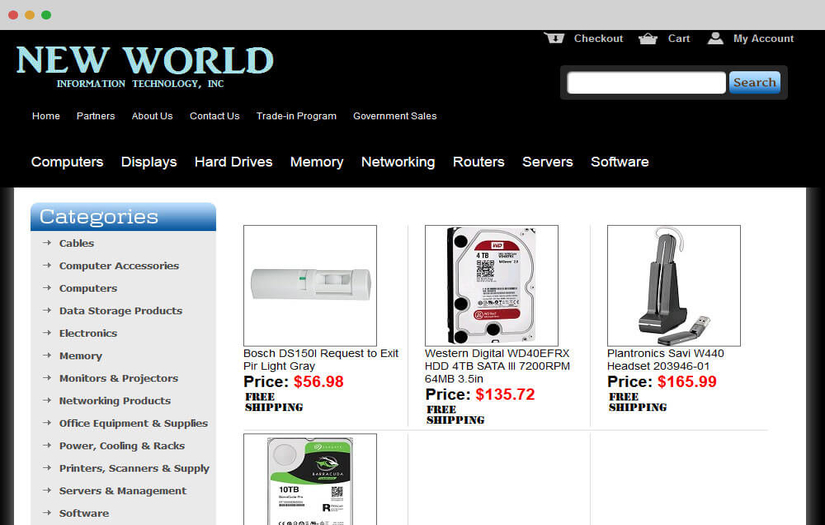This screenshot has width=825, height=525.
Task: Click the Plantronics headset product image
Action: point(673,286)
